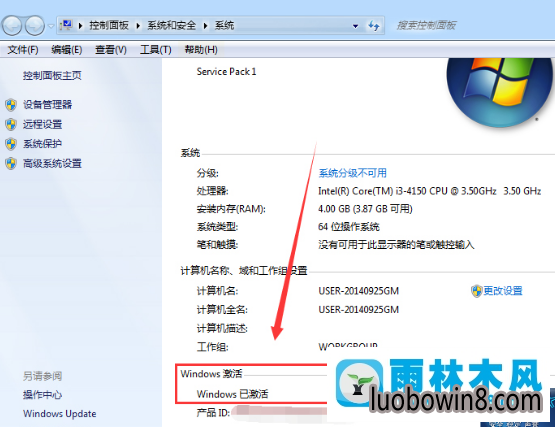
Task: Click the computer icon in address bar
Action: (66, 25)
